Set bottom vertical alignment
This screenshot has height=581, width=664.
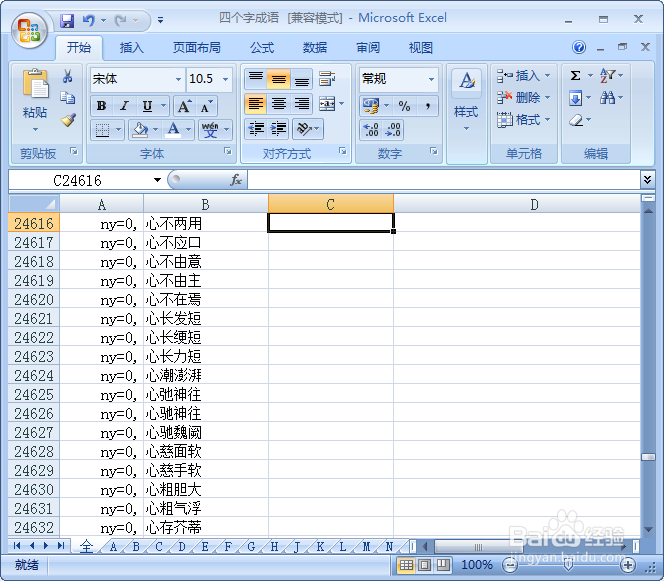[x=302, y=79]
